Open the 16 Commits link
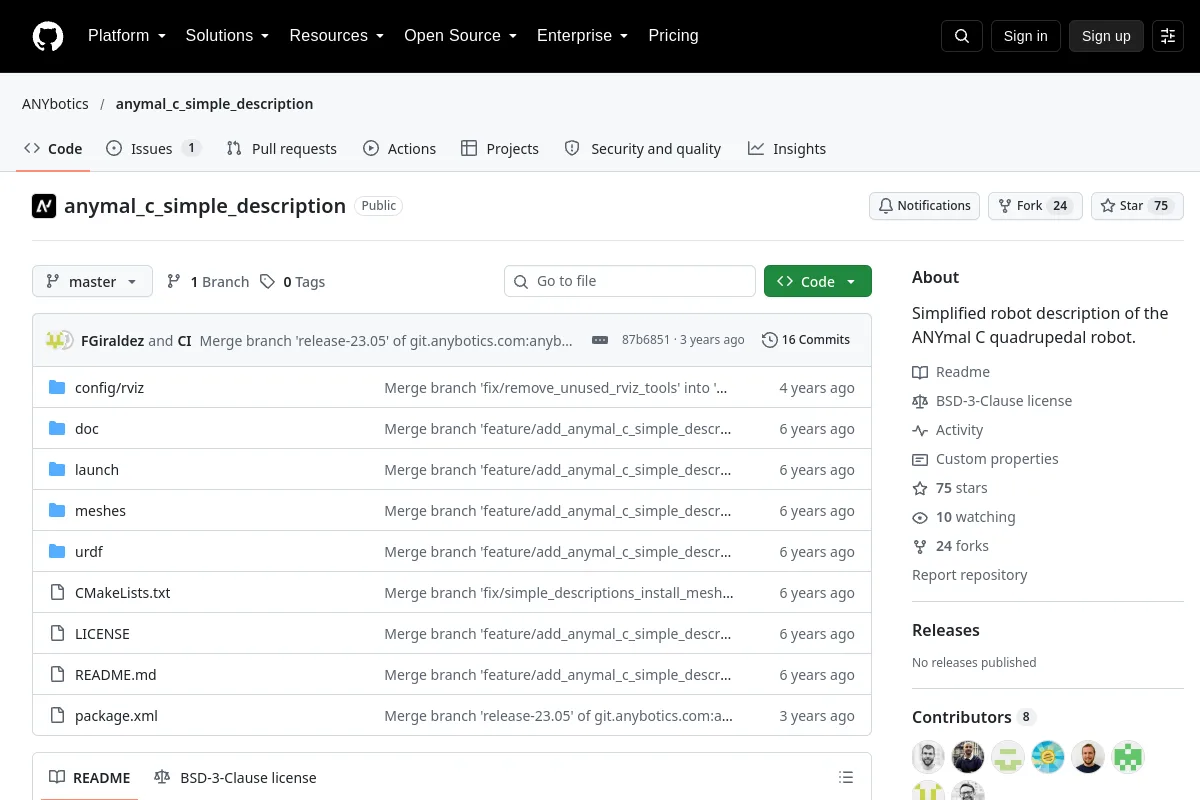The height and width of the screenshot is (800, 1200). (x=806, y=340)
